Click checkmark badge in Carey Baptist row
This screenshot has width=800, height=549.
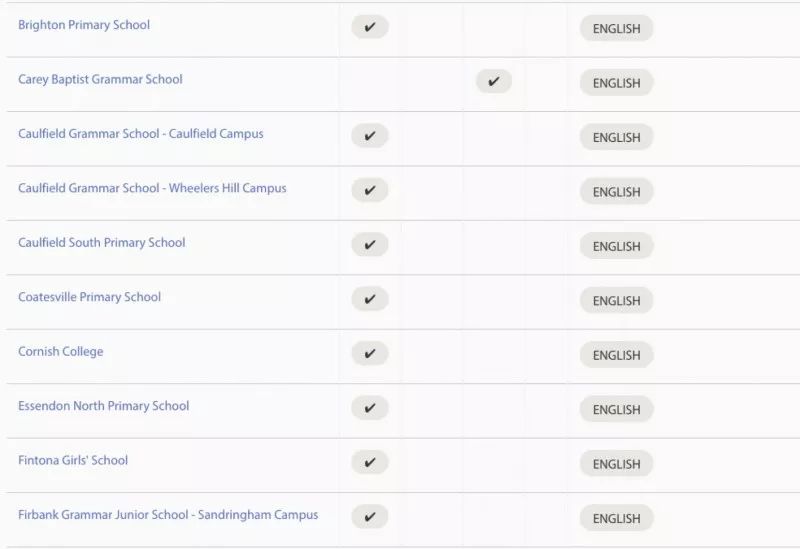click(x=493, y=81)
